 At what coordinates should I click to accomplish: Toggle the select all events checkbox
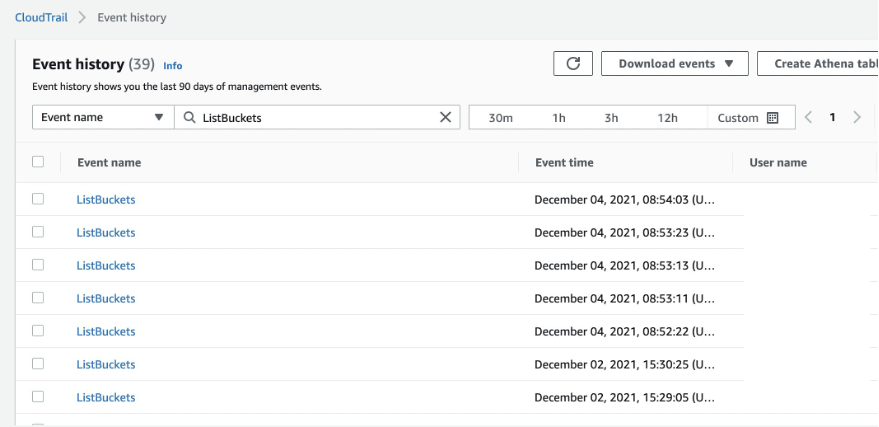tap(38, 162)
